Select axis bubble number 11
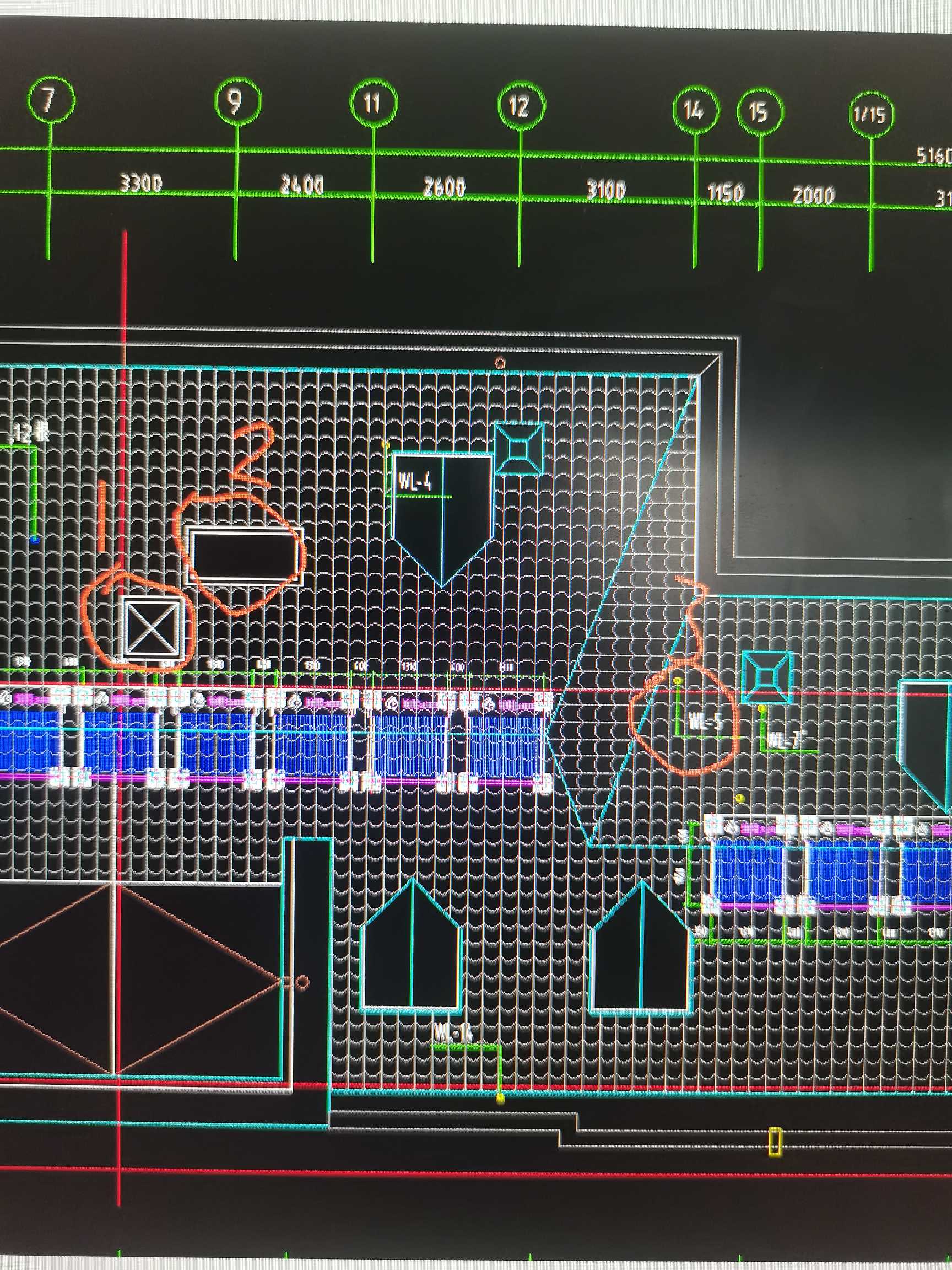The image size is (952, 1270). click(x=374, y=103)
